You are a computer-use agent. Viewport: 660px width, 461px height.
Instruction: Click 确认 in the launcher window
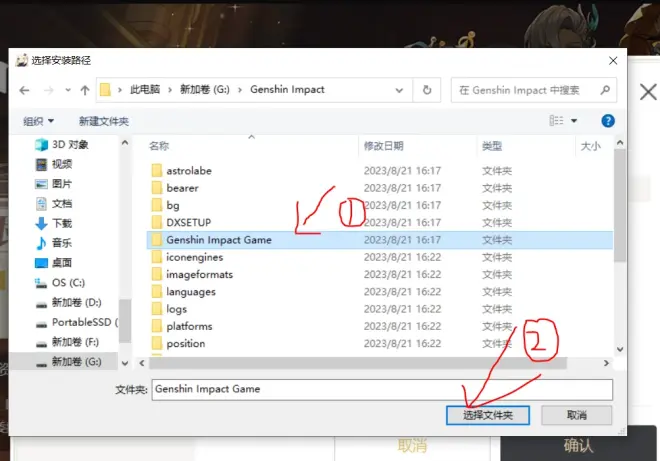click(578, 445)
